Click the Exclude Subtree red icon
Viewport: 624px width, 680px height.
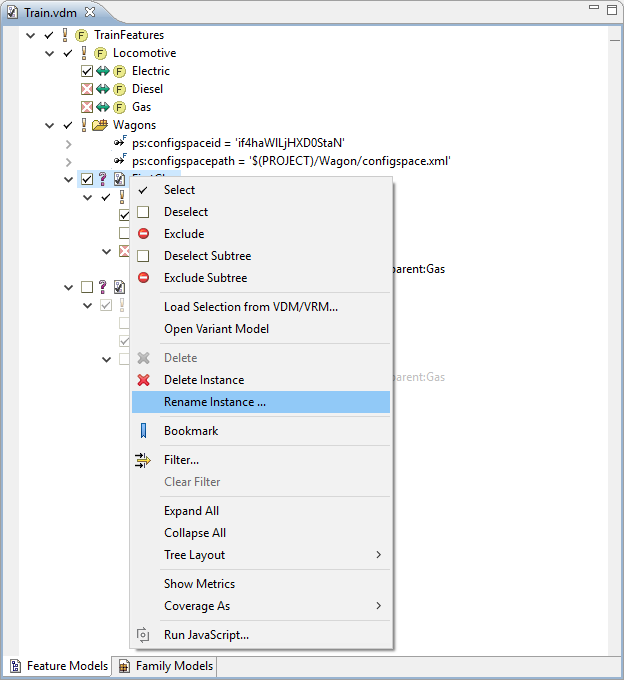(143, 278)
